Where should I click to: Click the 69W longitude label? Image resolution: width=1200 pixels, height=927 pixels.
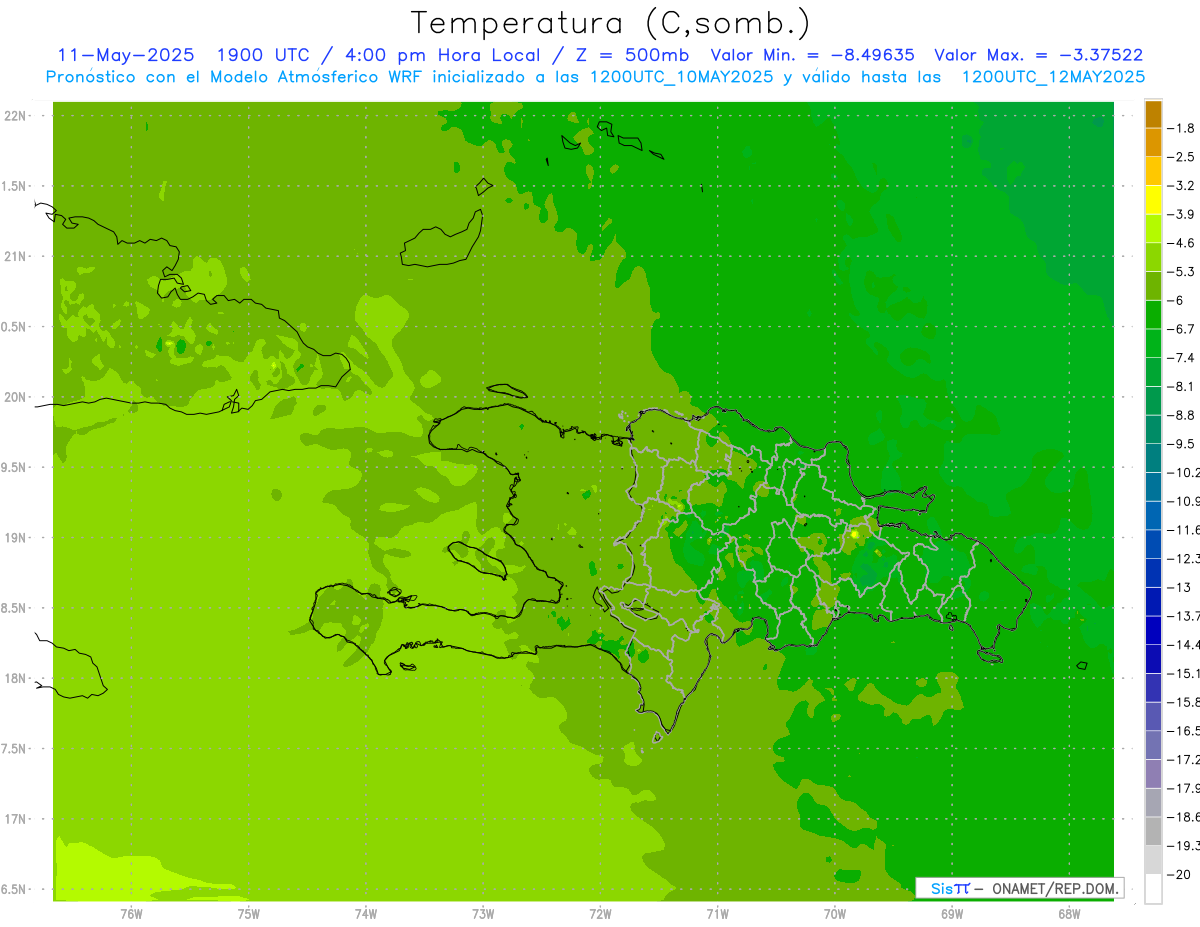click(951, 913)
